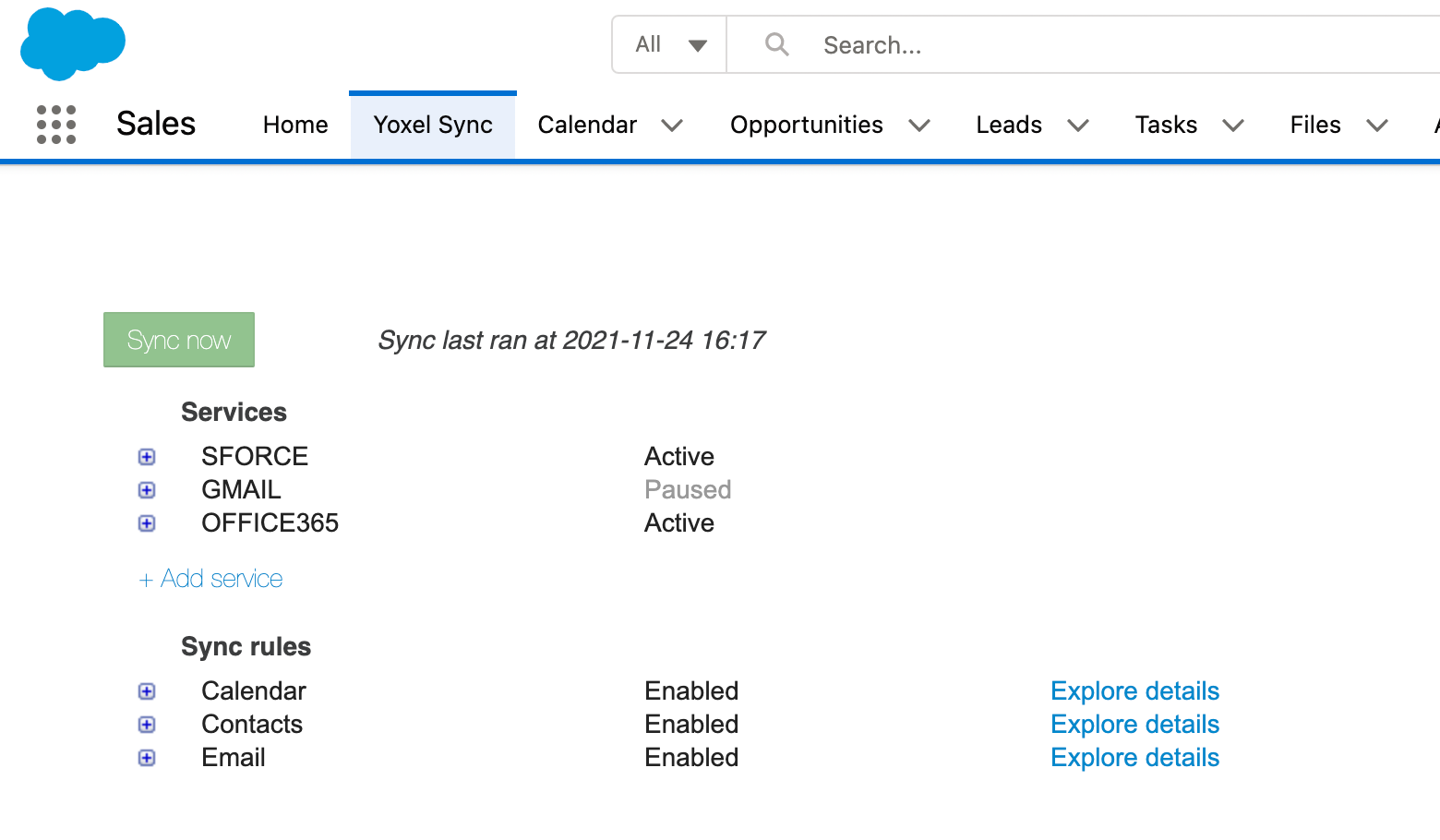This screenshot has height=840, width=1440.
Task: Expand the GMAIL service row
Action: pyautogui.click(x=147, y=490)
